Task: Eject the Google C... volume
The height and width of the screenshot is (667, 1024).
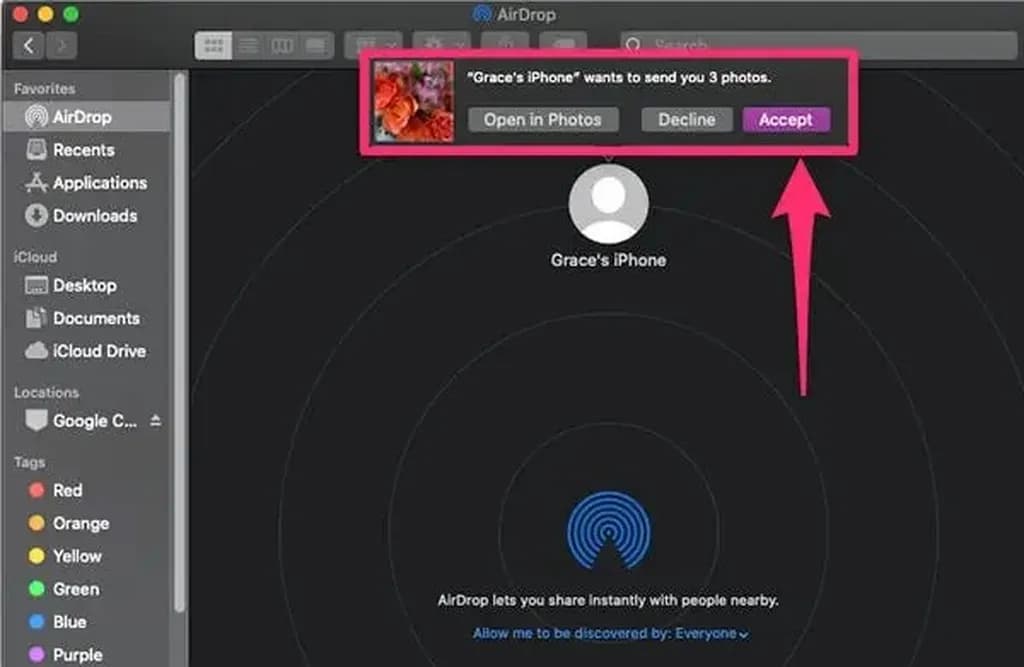Action: coord(155,421)
